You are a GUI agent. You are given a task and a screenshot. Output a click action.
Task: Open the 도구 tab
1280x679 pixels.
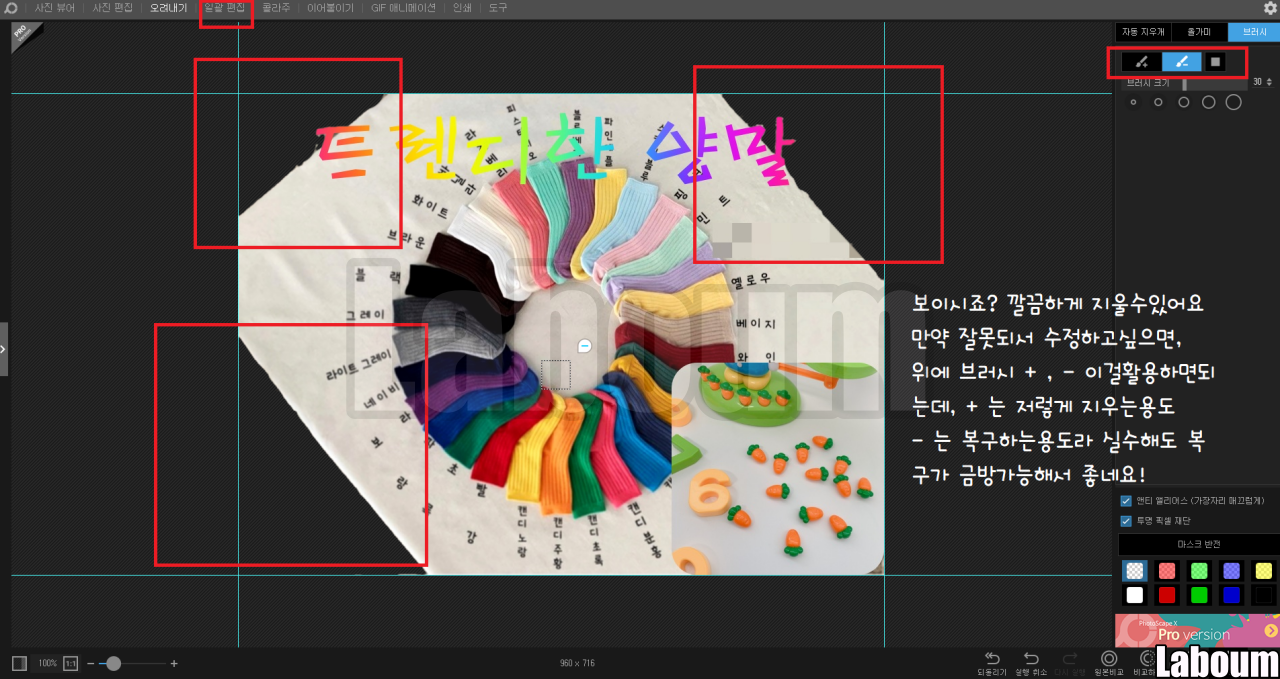point(498,8)
